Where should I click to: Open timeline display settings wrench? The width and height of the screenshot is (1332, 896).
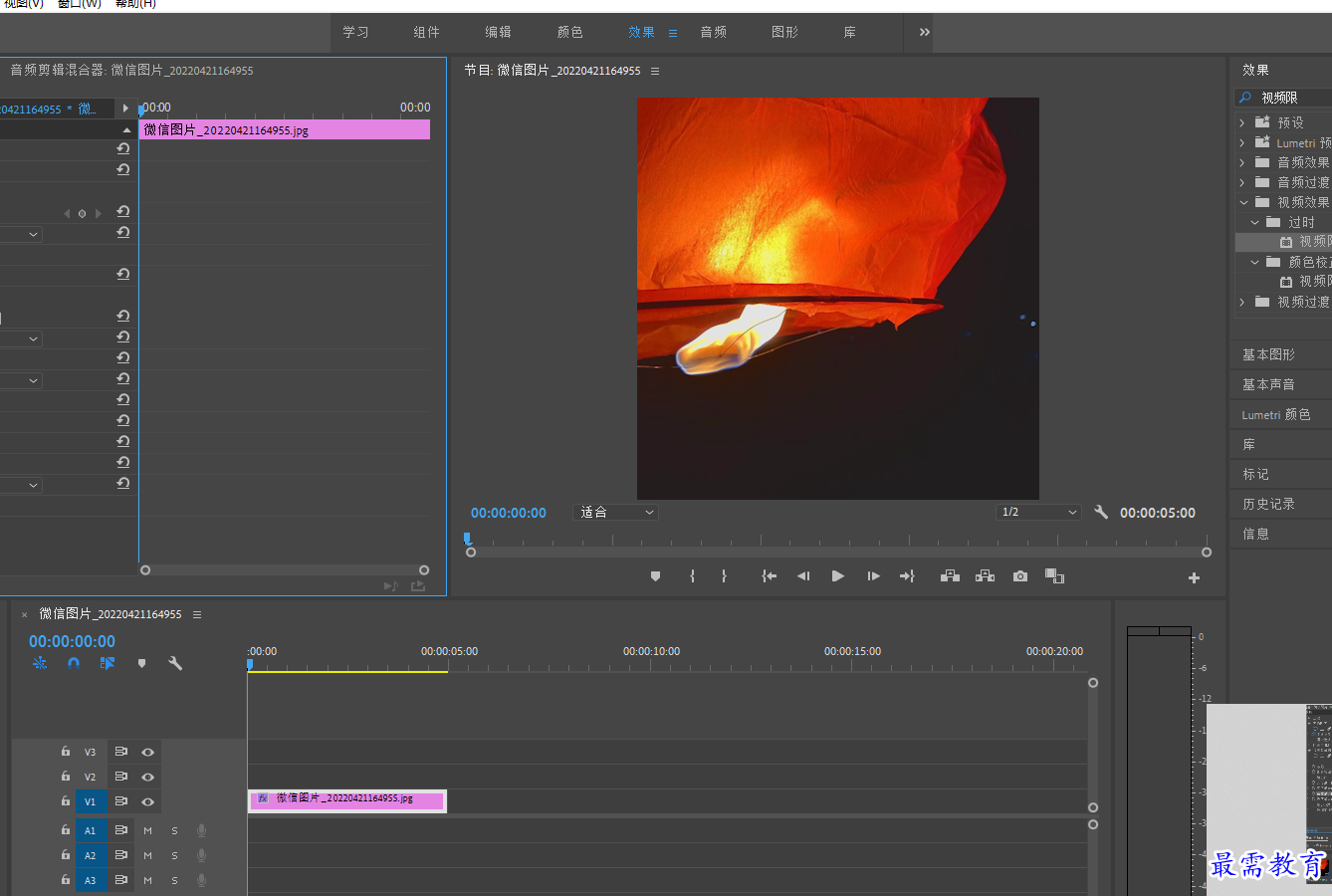(x=175, y=663)
